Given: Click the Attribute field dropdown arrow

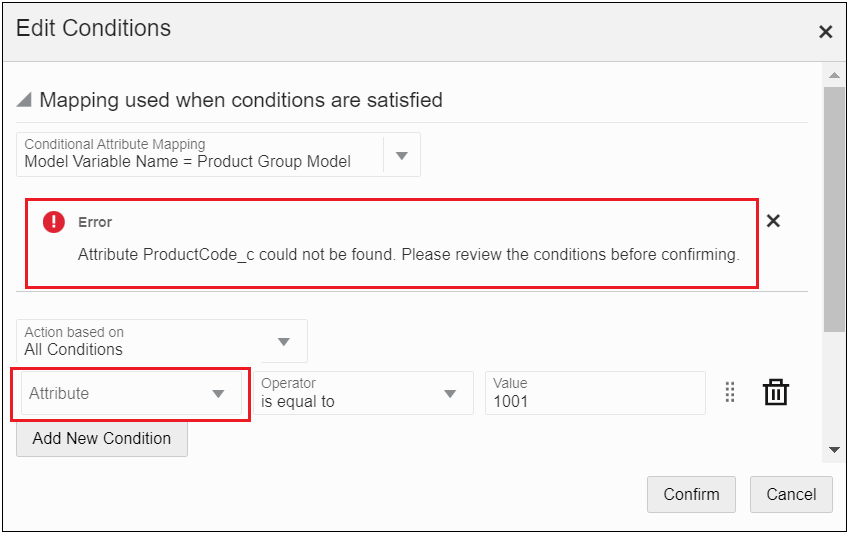Looking at the screenshot, I should 218,394.
